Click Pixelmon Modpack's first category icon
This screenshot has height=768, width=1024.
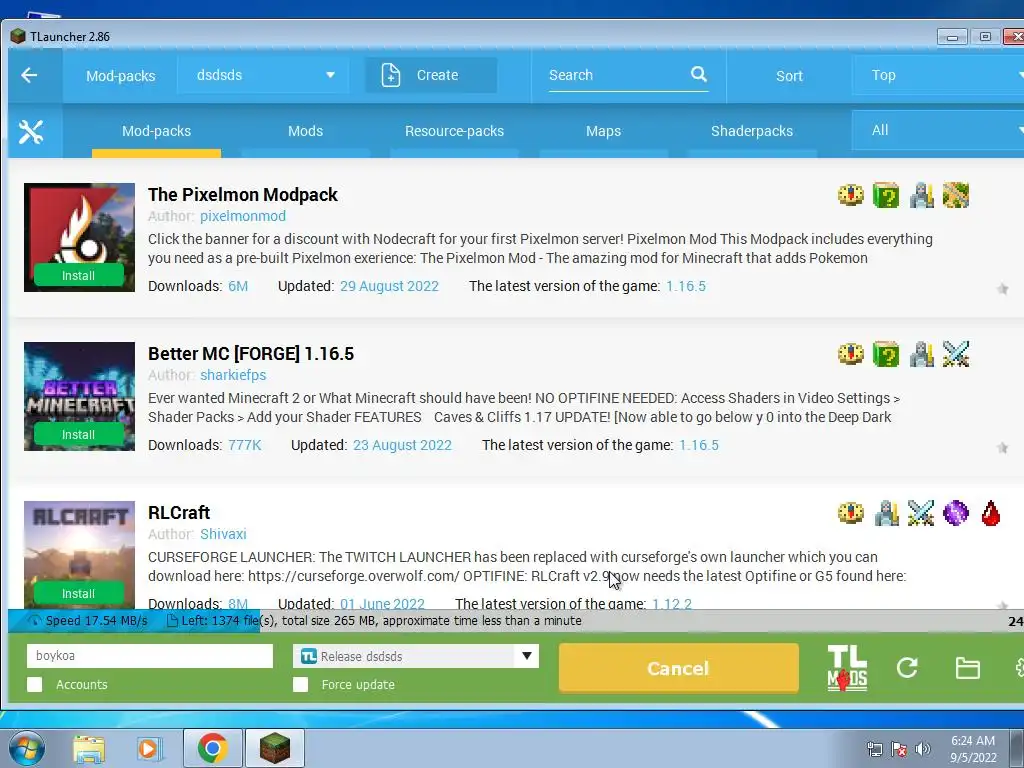tap(850, 195)
